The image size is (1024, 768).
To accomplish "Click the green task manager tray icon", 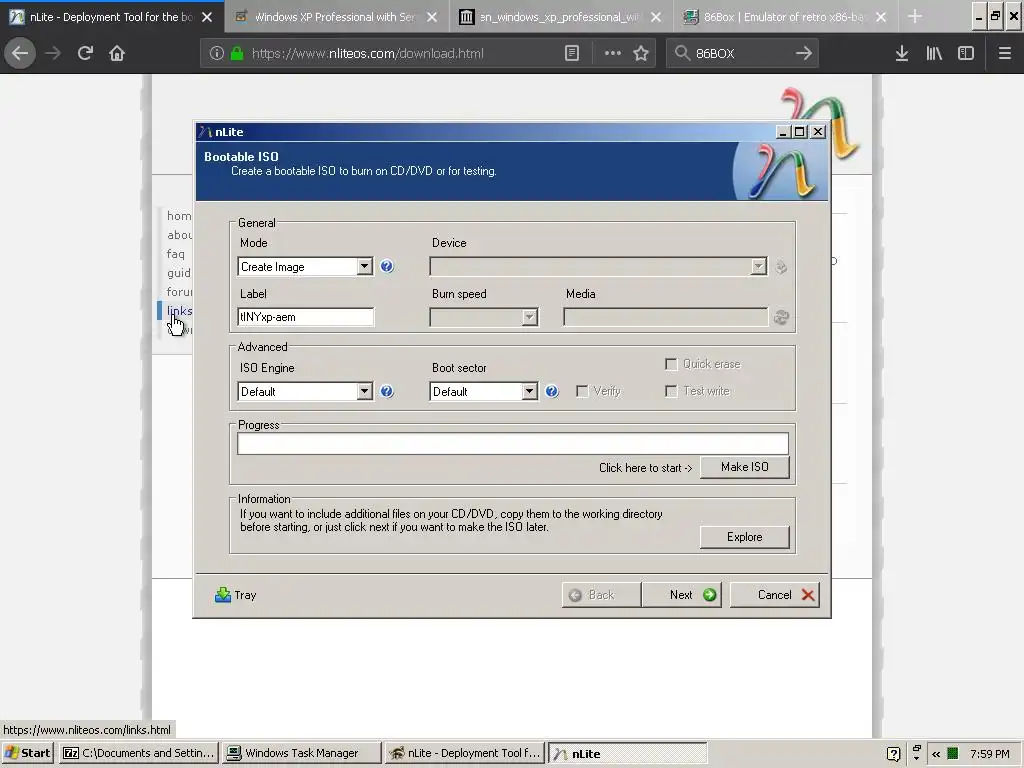I will coord(953,753).
